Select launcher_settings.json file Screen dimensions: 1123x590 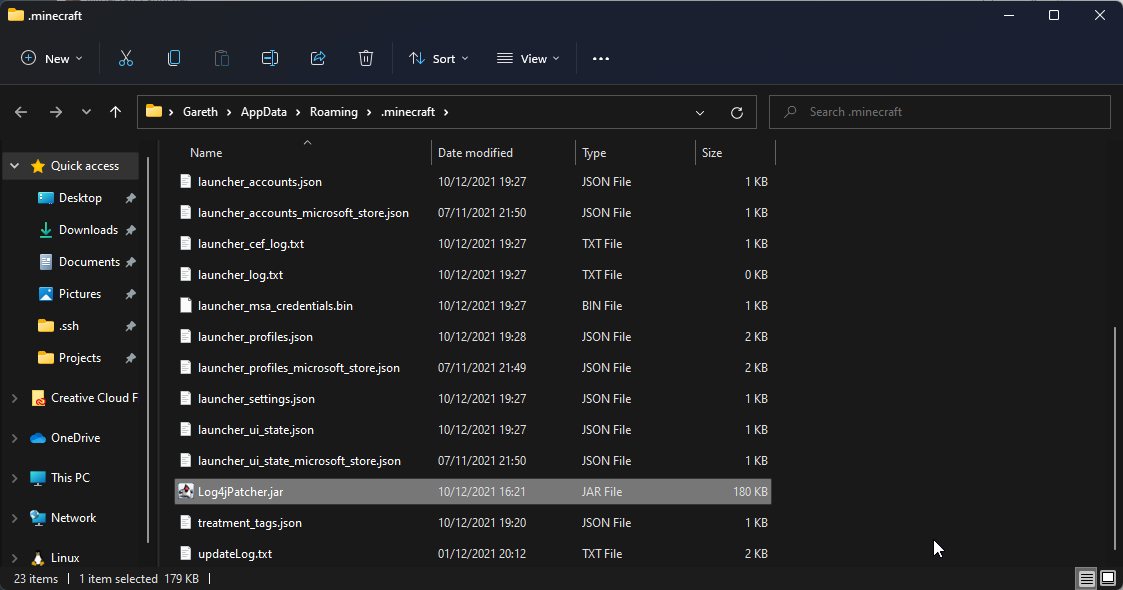coord(473,399)
